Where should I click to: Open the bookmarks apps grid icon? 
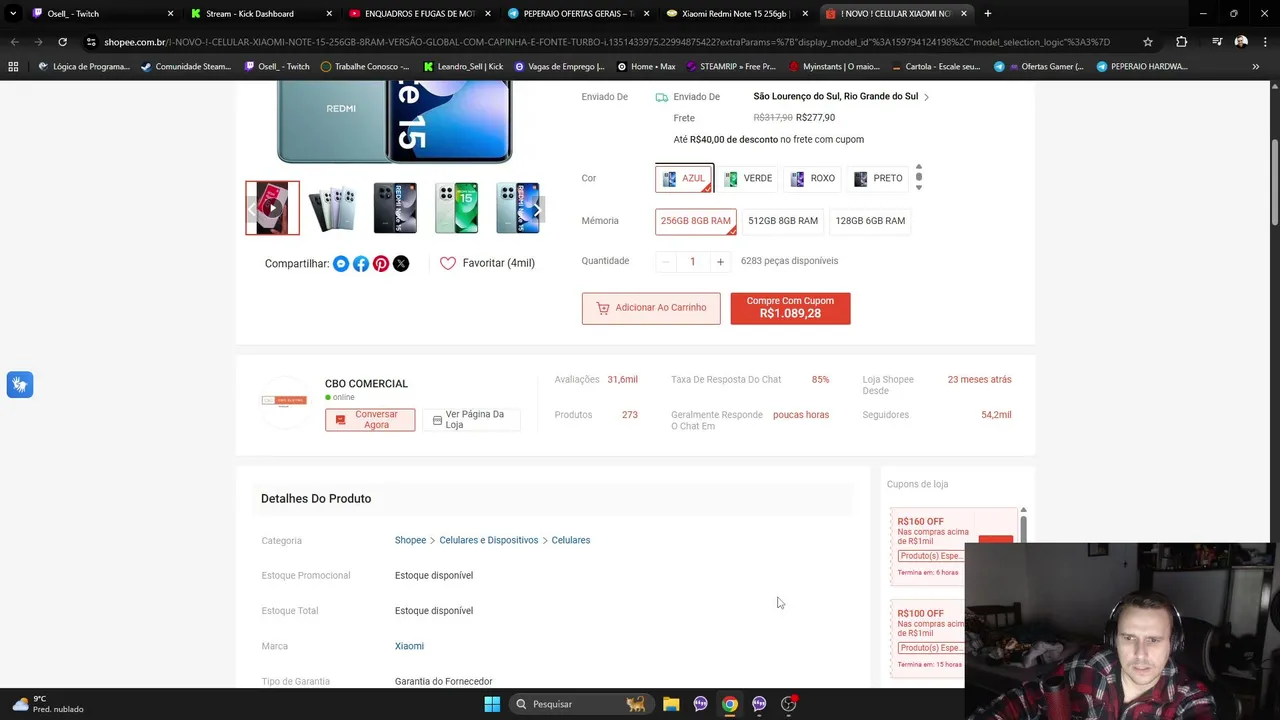(13, 67)
